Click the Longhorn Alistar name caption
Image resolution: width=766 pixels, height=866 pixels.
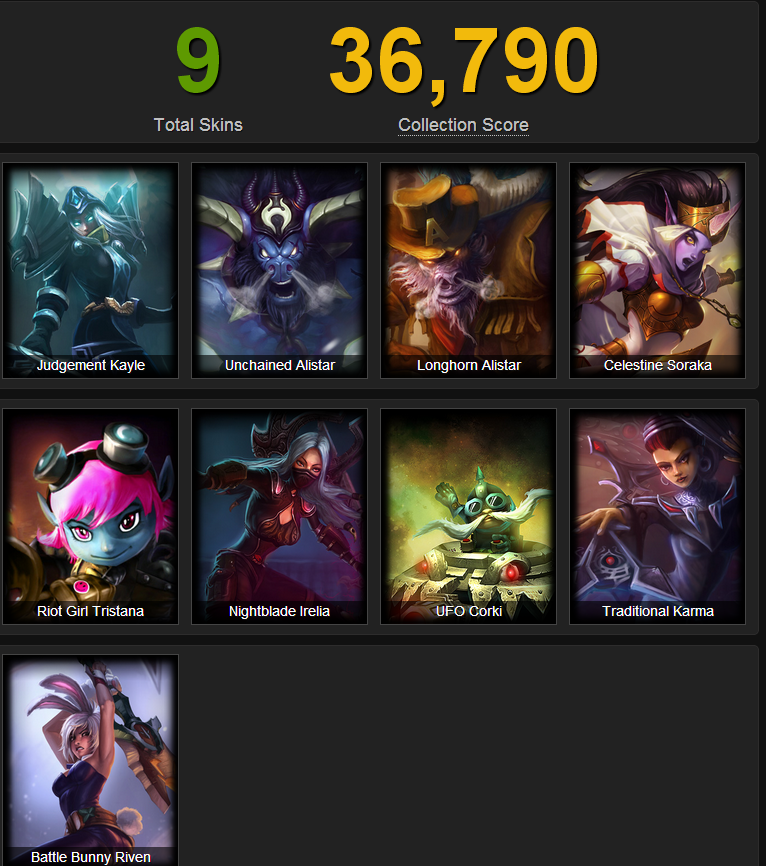point(469,365)
